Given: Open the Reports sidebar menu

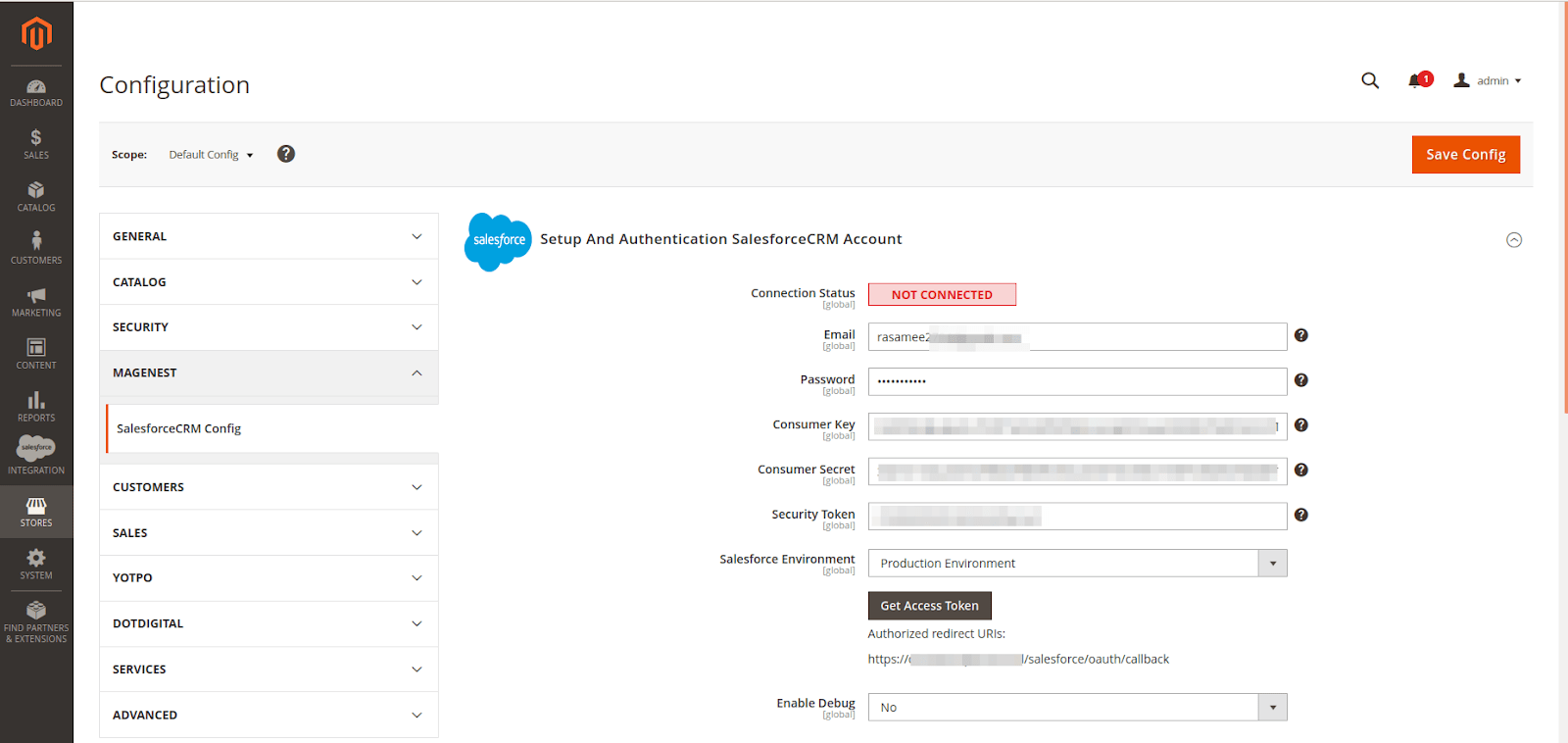Looking at the screenshot, I should pyautogui.click(x=36, y=406).
